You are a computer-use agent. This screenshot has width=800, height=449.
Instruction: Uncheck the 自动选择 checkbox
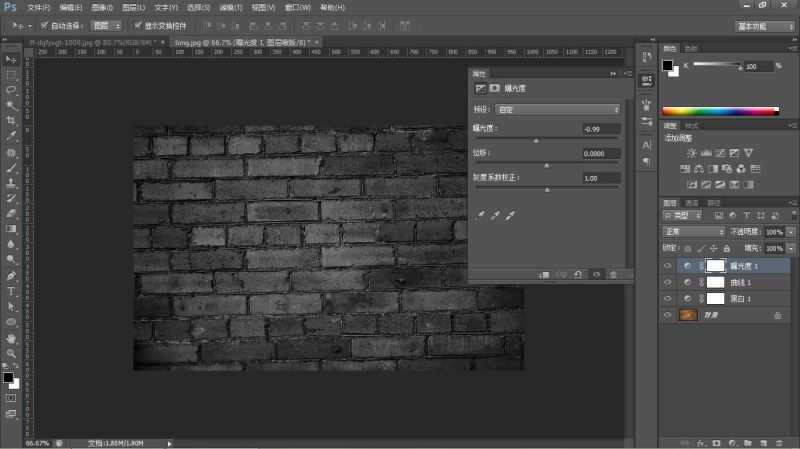tap(44, 25)
